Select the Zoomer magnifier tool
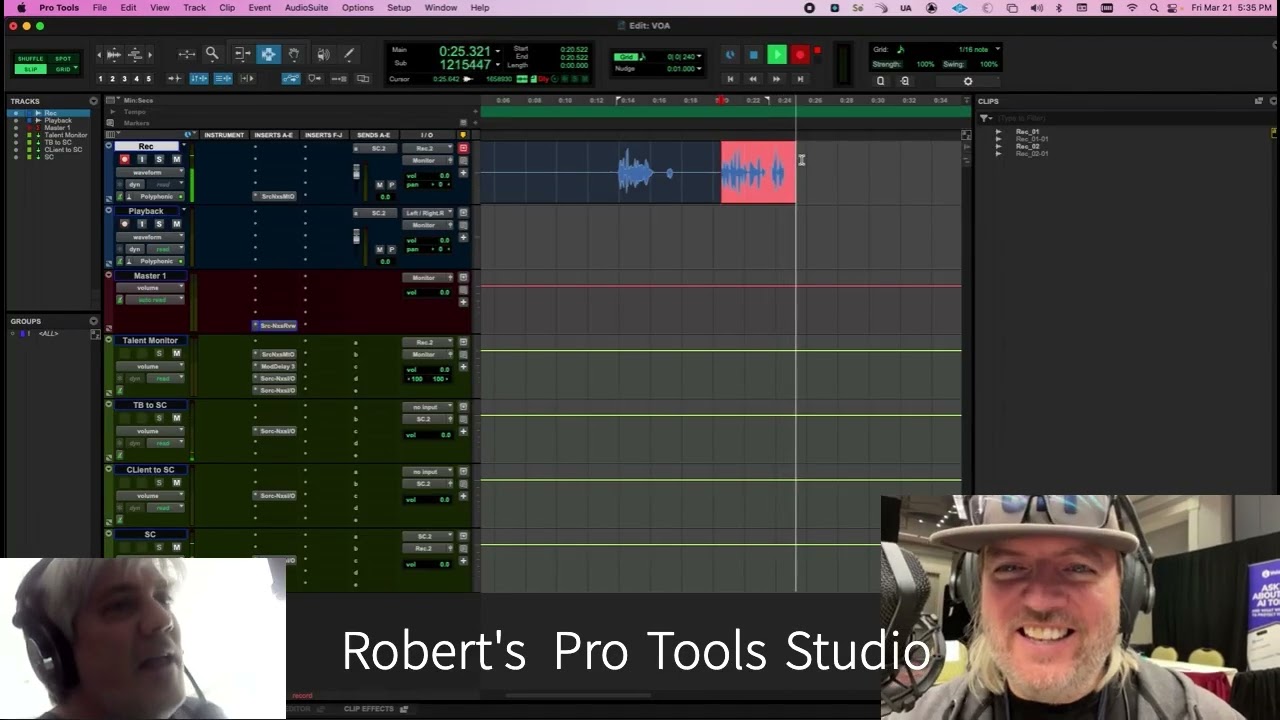The image size is (1280, 720). pyautogui.click(x=212, y=54)
